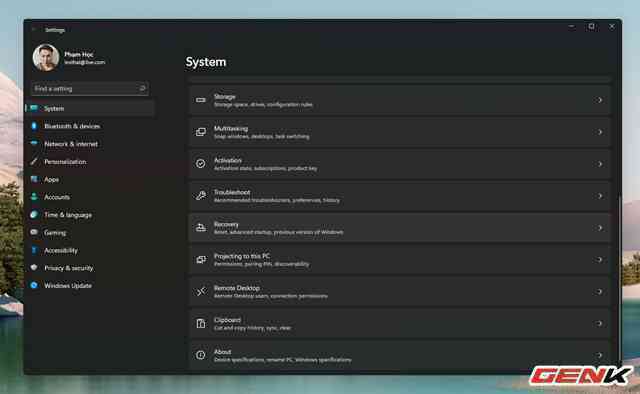Click the vertical scrollbar on the right

[x=620, y=278]
